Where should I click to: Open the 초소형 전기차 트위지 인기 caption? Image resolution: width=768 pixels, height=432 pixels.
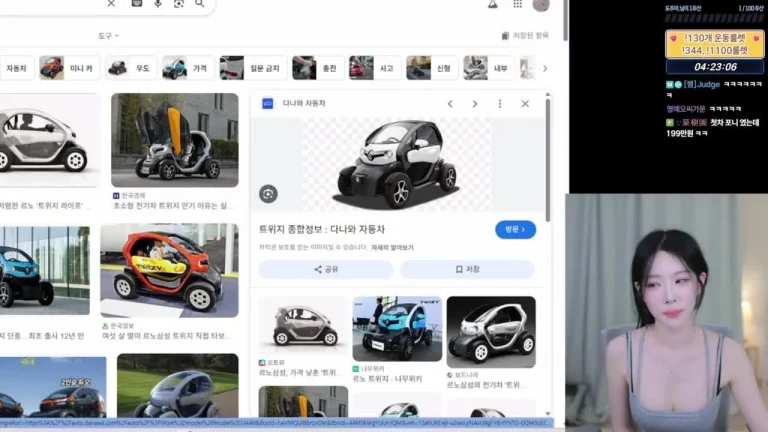point(170,206)
